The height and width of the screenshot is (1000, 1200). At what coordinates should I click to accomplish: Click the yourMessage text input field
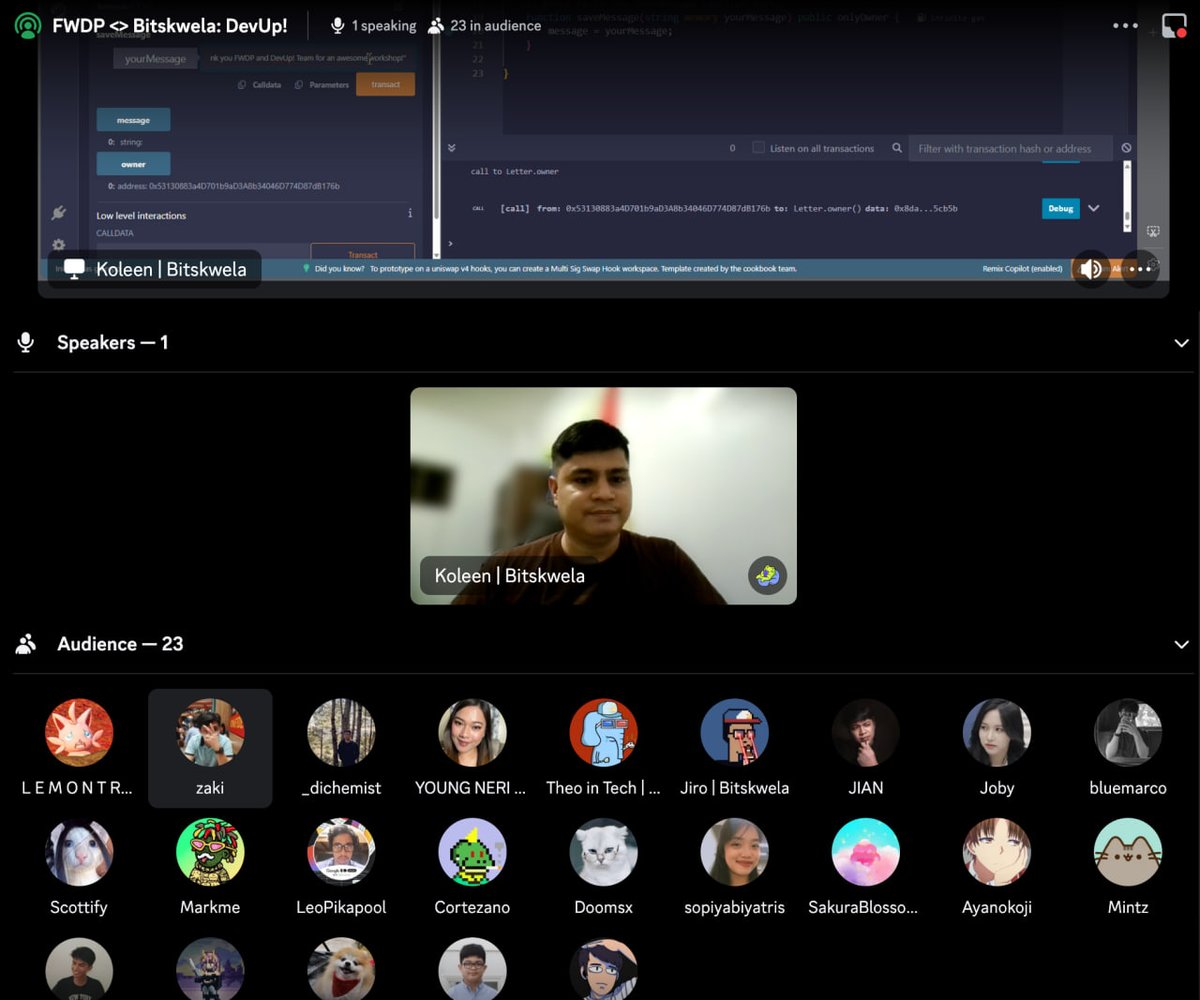click(x=308, y=59)
